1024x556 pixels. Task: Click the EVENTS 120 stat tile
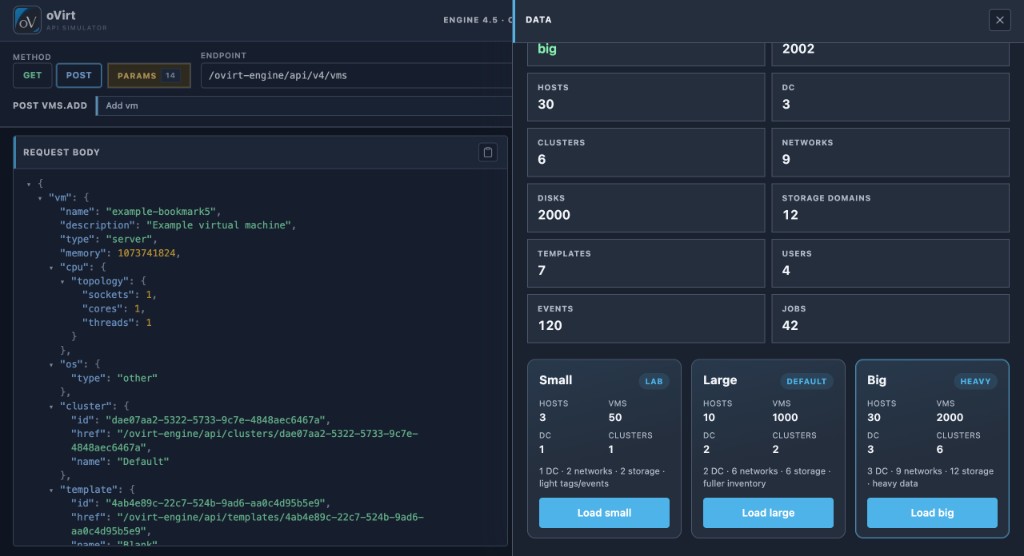[x=646, y=319]
